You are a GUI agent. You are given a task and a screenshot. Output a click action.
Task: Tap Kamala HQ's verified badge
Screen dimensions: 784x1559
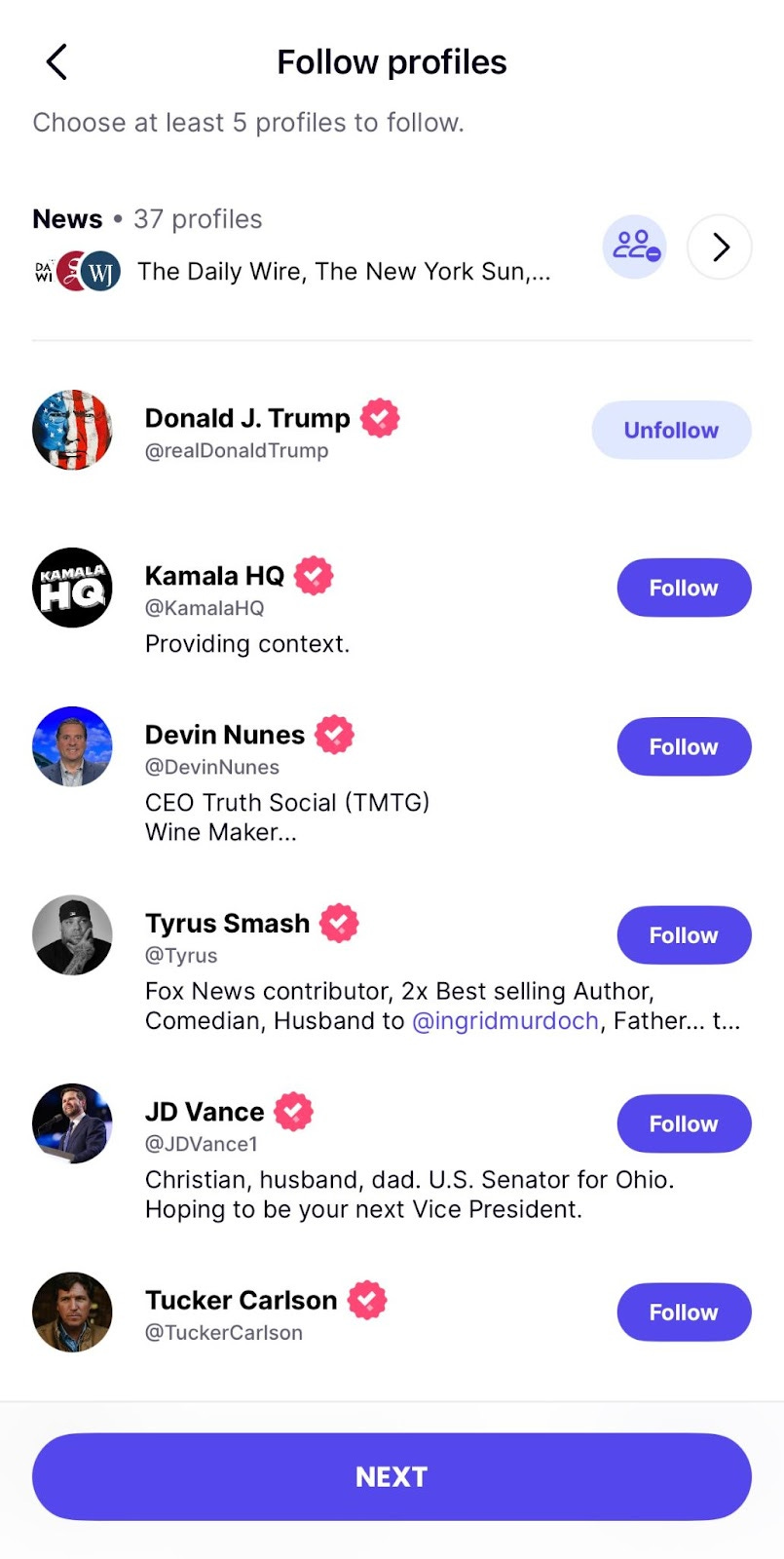click(x=314, y=576)
